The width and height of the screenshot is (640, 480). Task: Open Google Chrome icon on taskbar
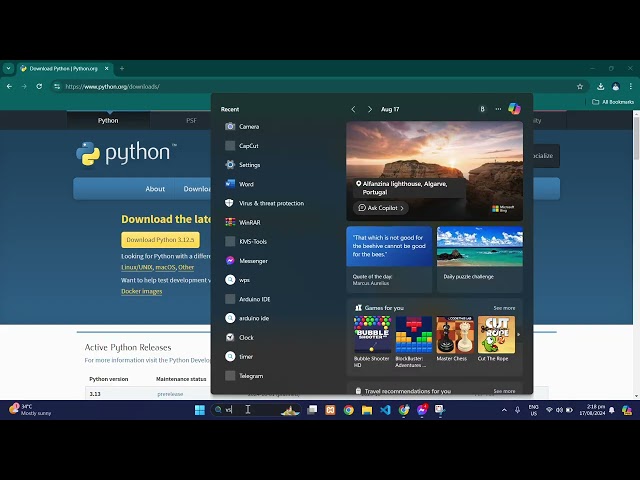click(x=349, y=410)
